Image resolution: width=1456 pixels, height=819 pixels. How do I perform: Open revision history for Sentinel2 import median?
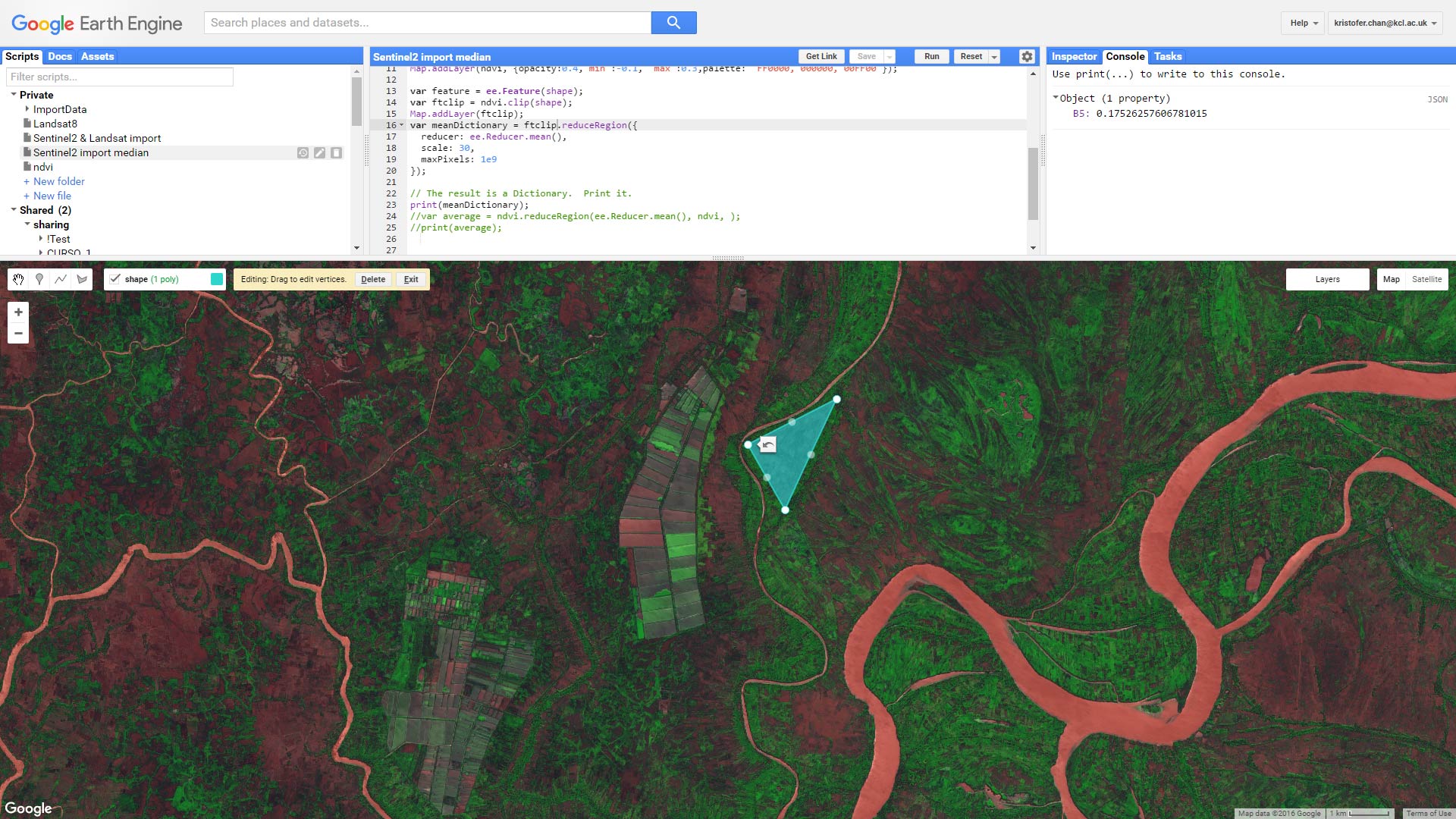tap(303, 152)
